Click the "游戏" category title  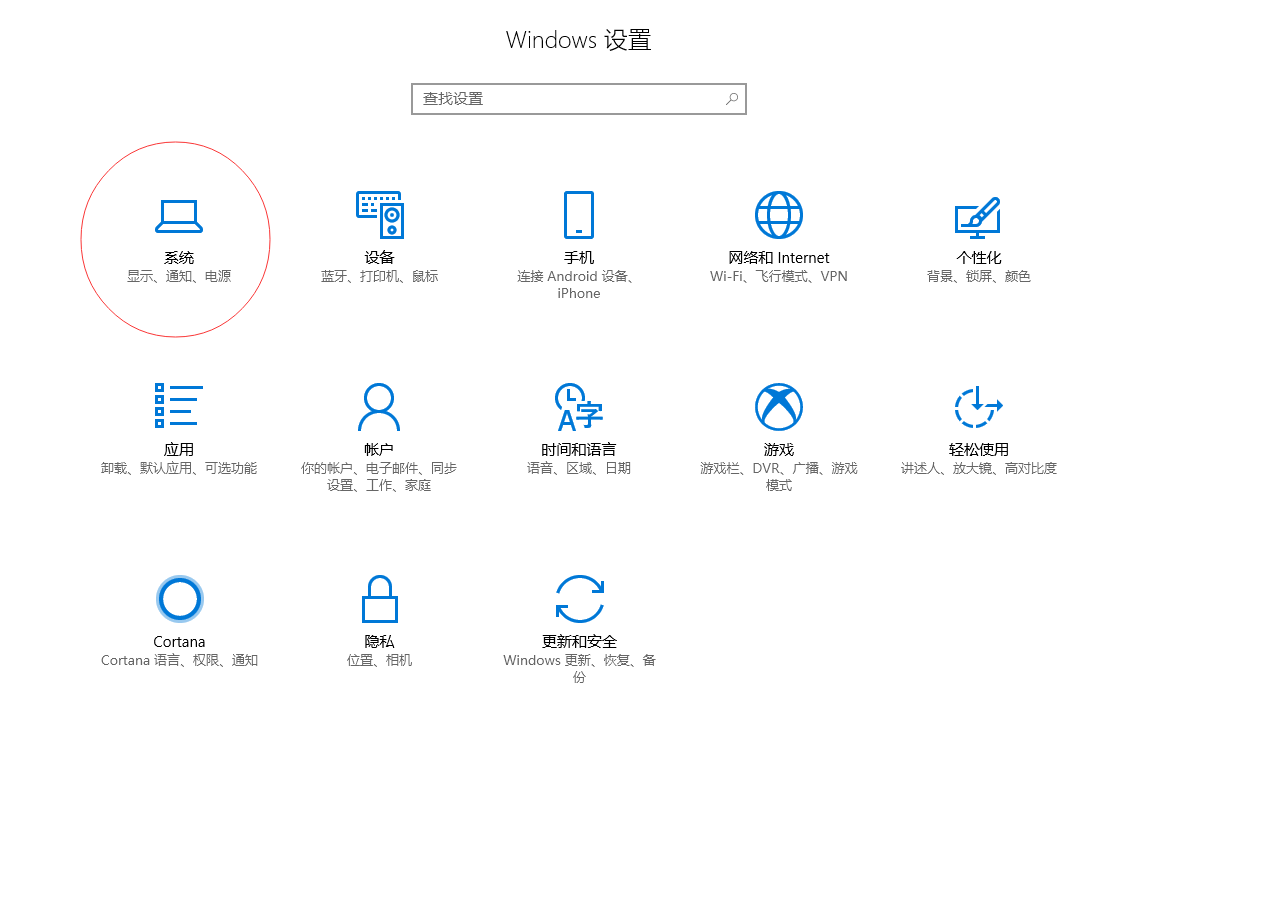[779, 450]
